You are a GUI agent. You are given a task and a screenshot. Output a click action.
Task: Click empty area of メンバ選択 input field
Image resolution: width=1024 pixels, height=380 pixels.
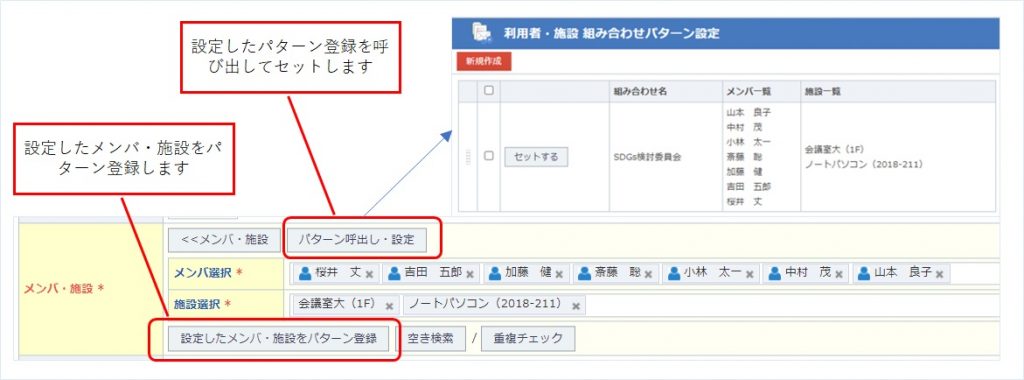pyautogui.click(x=973, y=274)
